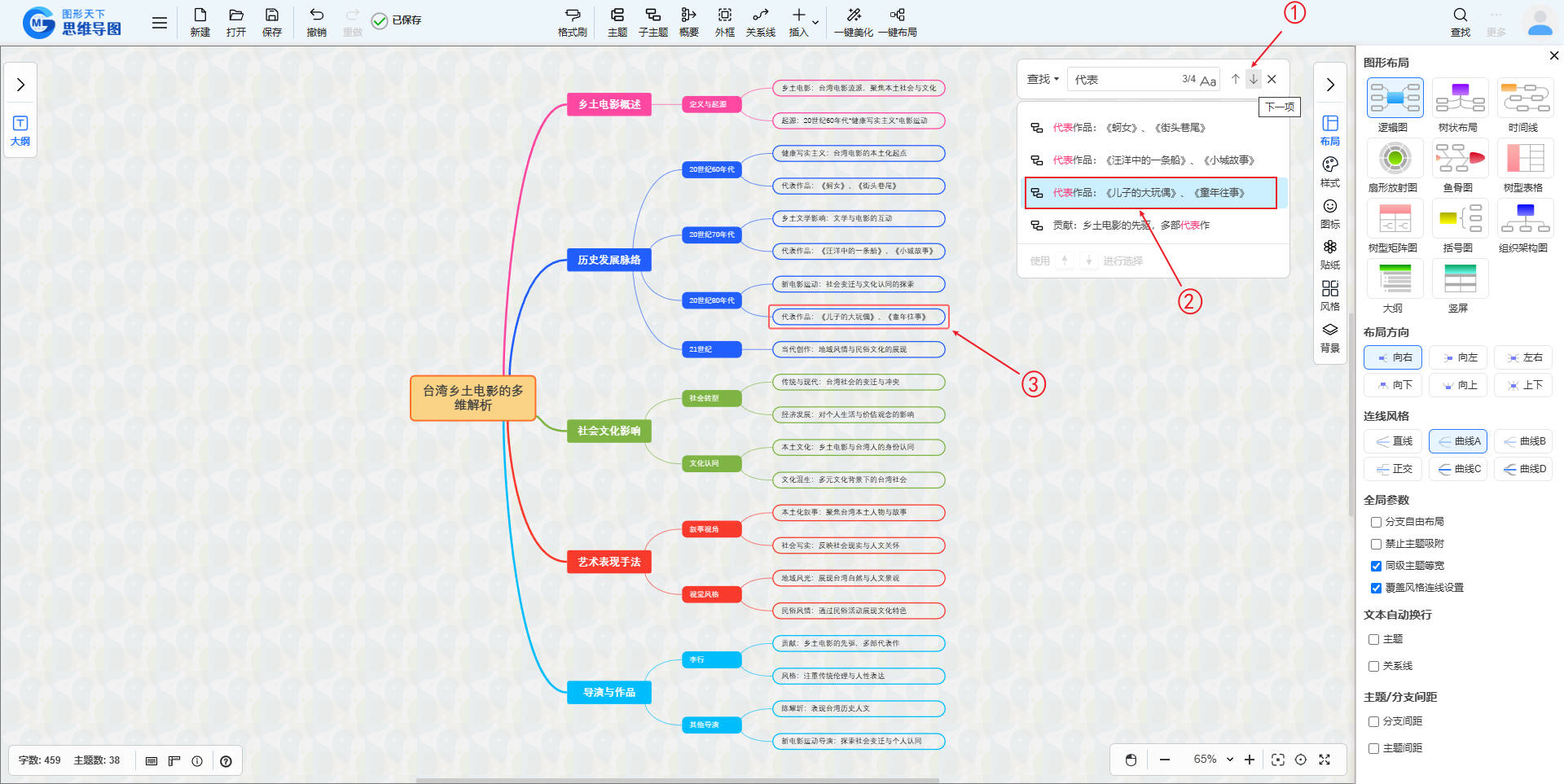Open the 查找 mode dropdown in search
Viewport: 1564px width, 784px height.
tap(1043, 79)
